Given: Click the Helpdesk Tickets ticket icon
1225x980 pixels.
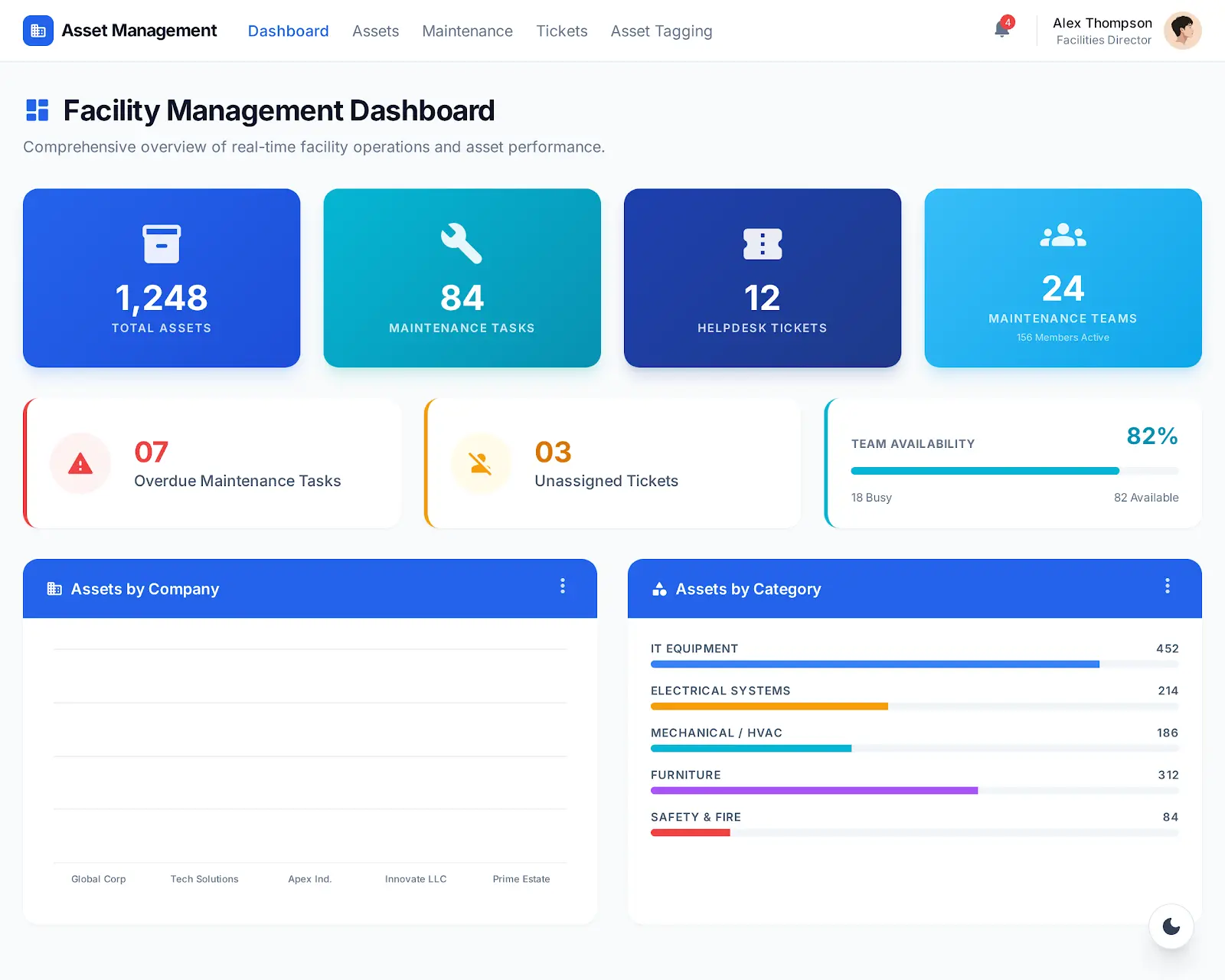Looking at the screenshot, I should pos(762,244).
